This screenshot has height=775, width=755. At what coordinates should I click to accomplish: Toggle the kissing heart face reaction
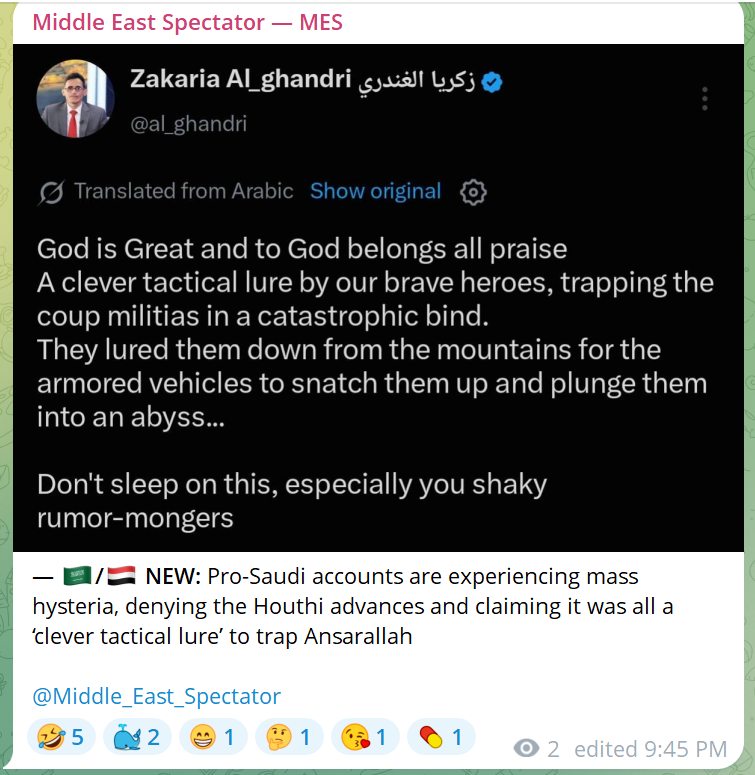[x=365, y=737]
